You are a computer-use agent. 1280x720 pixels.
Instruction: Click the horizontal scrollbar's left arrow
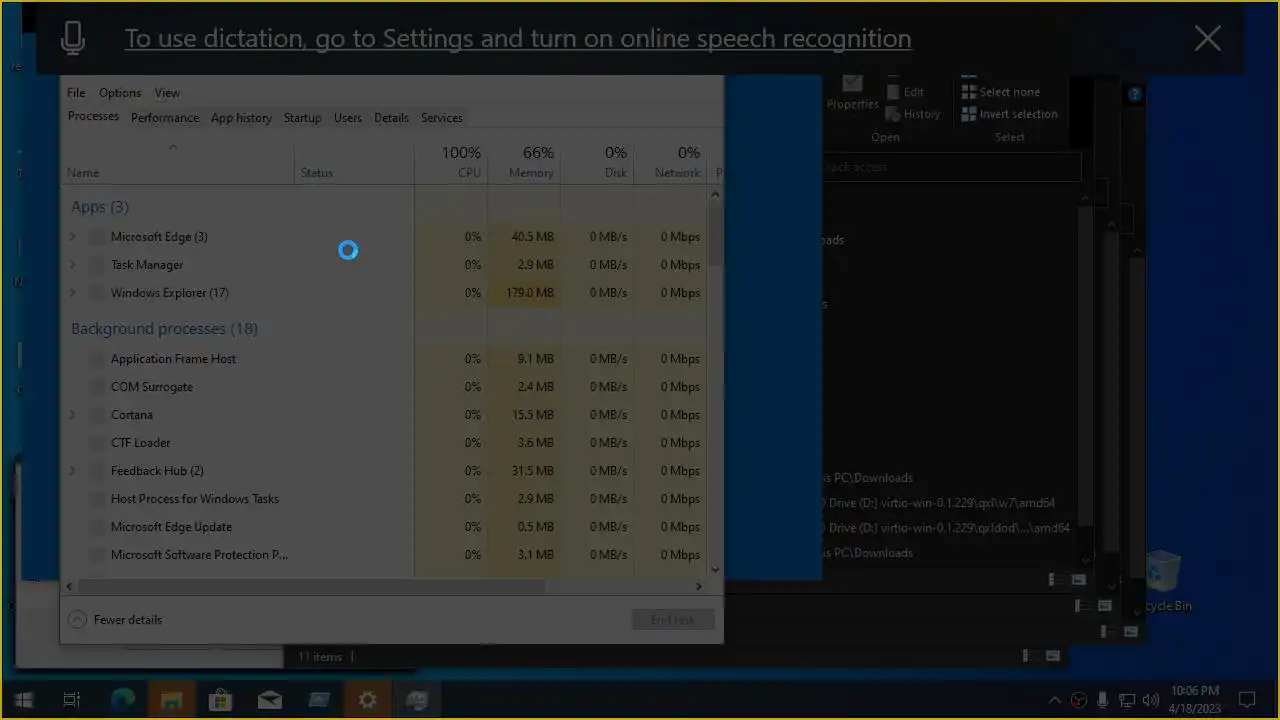(x=69, y=587)
